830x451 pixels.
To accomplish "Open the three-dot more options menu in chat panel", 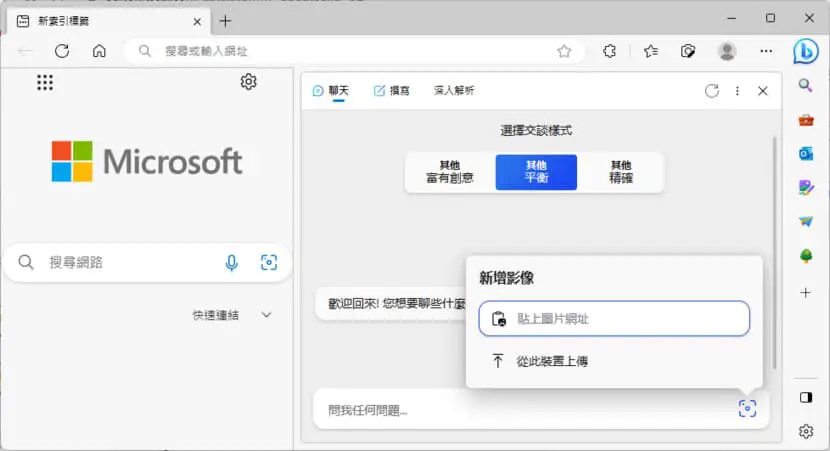I will click(x=737, y=91).
